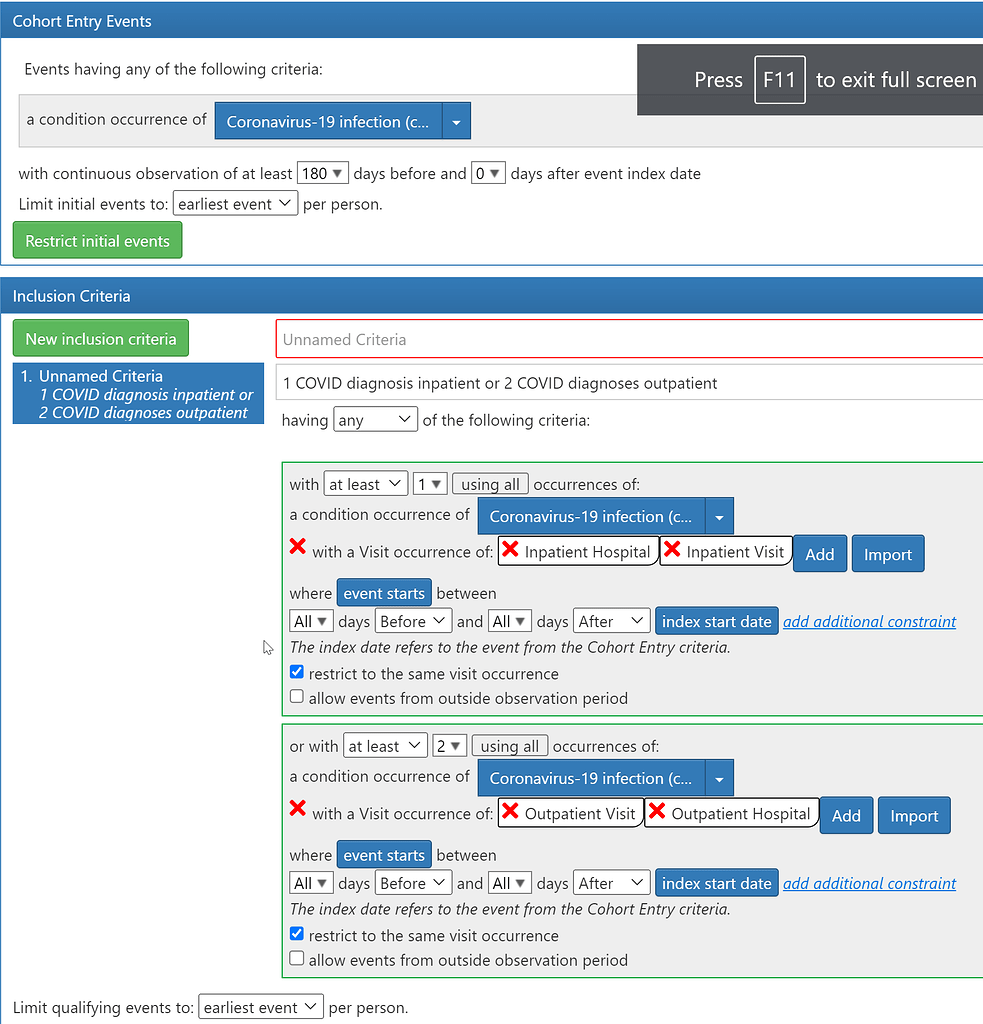This screenshot has height=1024, width=983.
Task: Select the Unnamed Criteria entry in the sidebar
Action: [x=137, y=393]
